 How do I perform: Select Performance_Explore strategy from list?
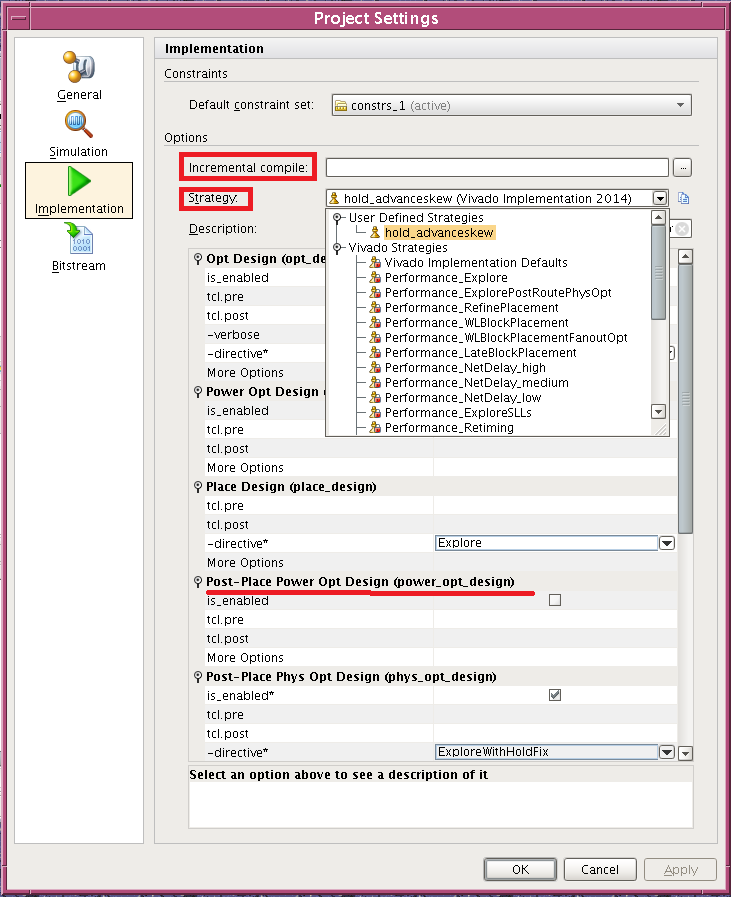[445, 278]
